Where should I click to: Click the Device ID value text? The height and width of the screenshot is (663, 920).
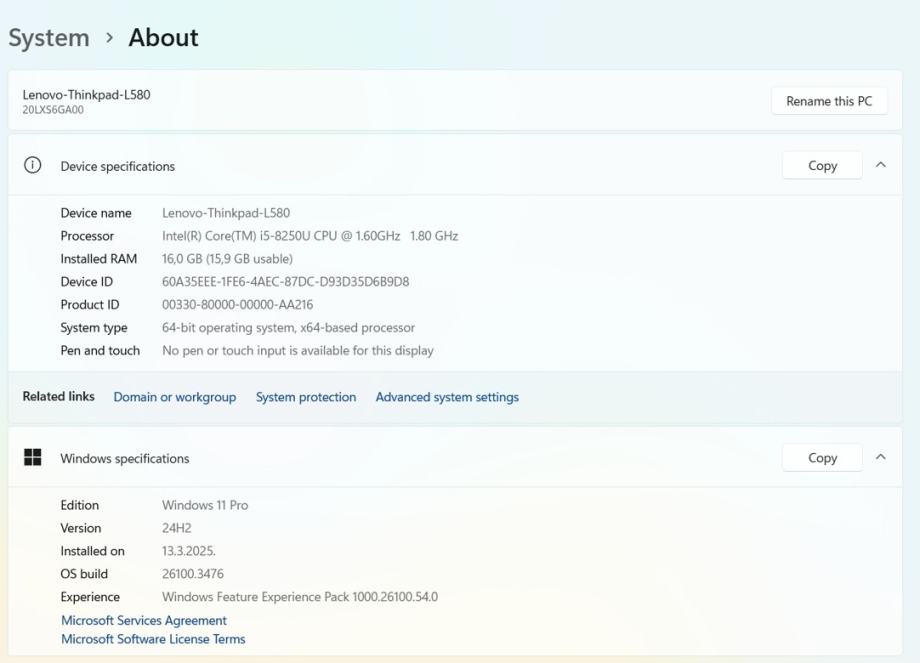point(285,282)
